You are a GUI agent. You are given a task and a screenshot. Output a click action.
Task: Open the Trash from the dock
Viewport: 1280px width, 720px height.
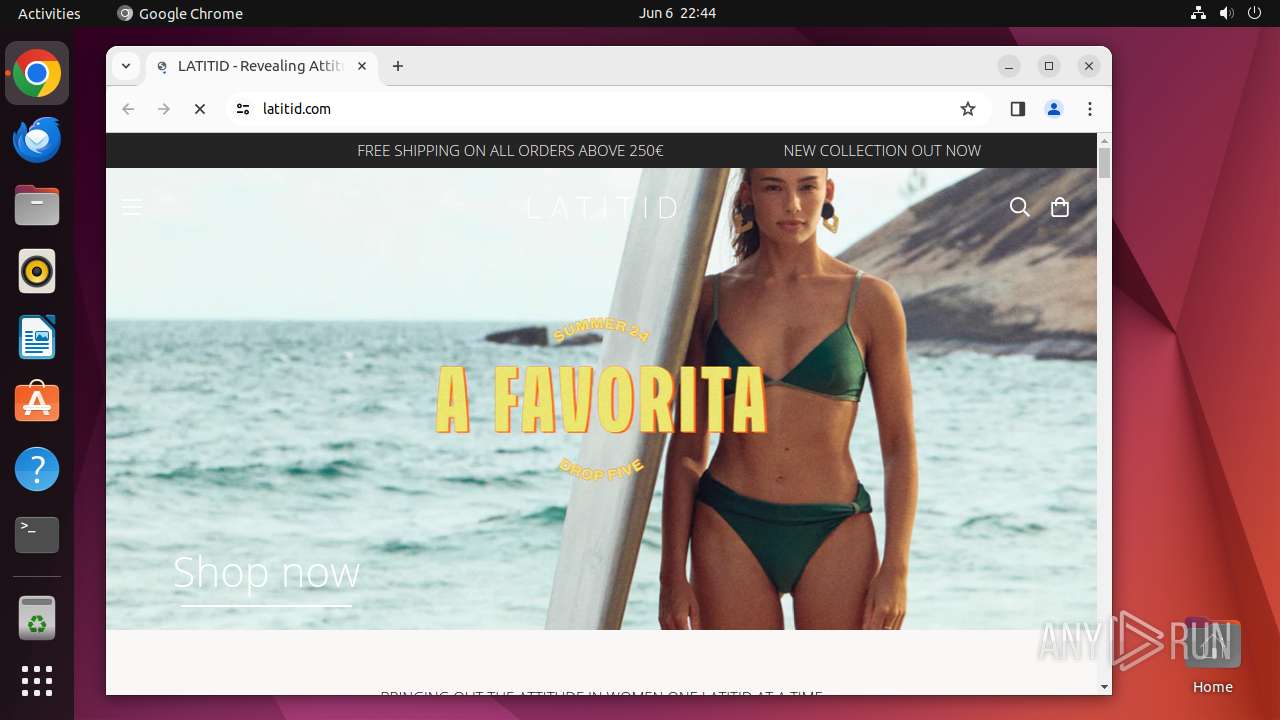[37, 619]
